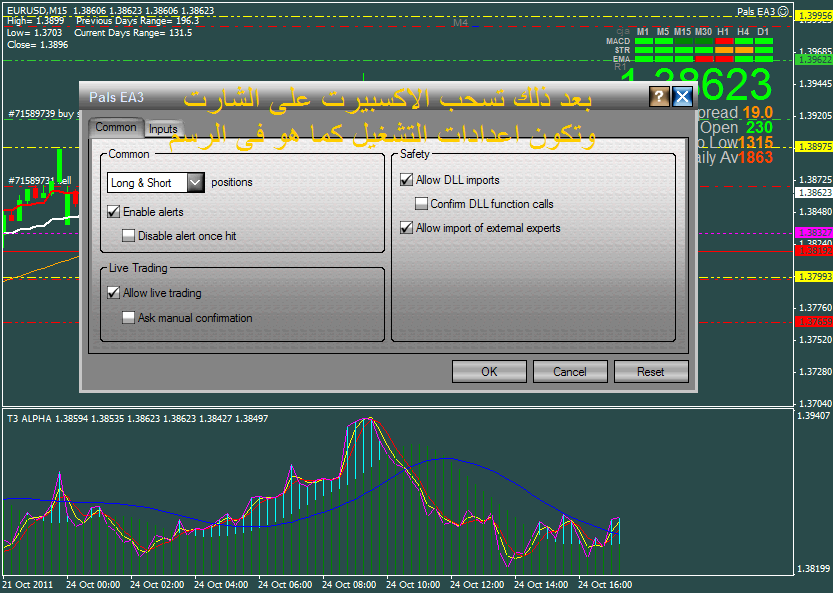Screen dimensions: 833x593
Task: Click the Reset button
Action: point(650,371)
